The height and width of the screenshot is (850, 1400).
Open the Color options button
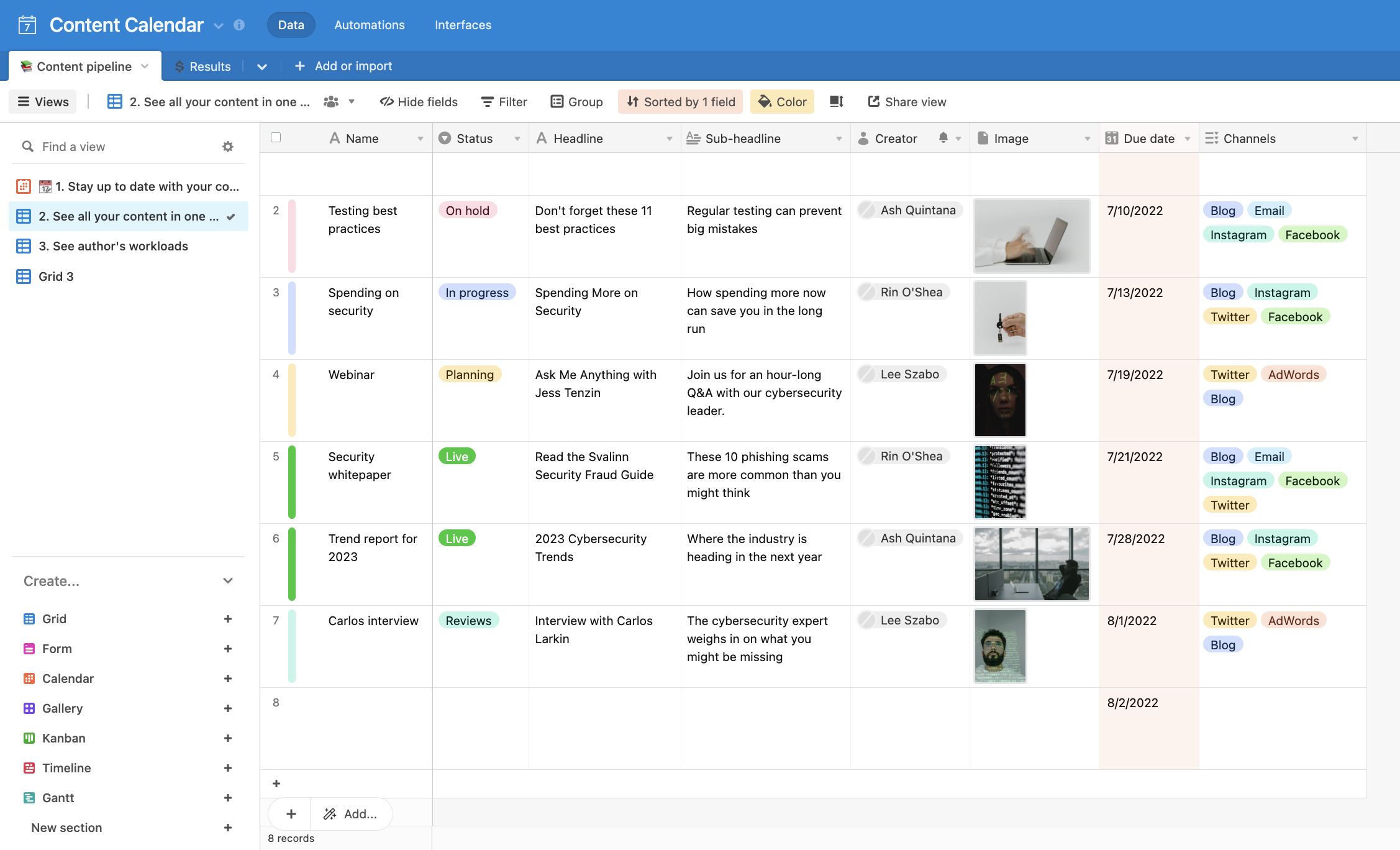(x=783, y=101)
